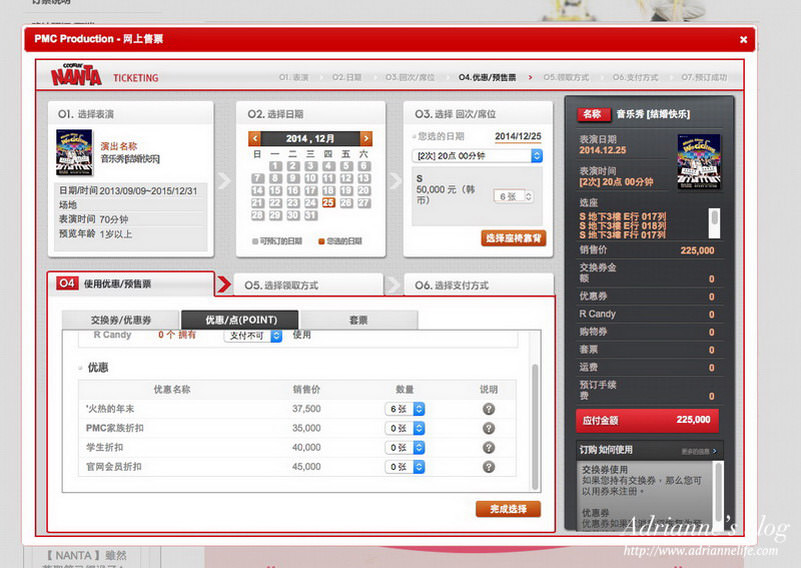The width and height of the screenshot is (801, 568).
Task: Select December 18 in the calendar
Action: (x=328, y=191)
